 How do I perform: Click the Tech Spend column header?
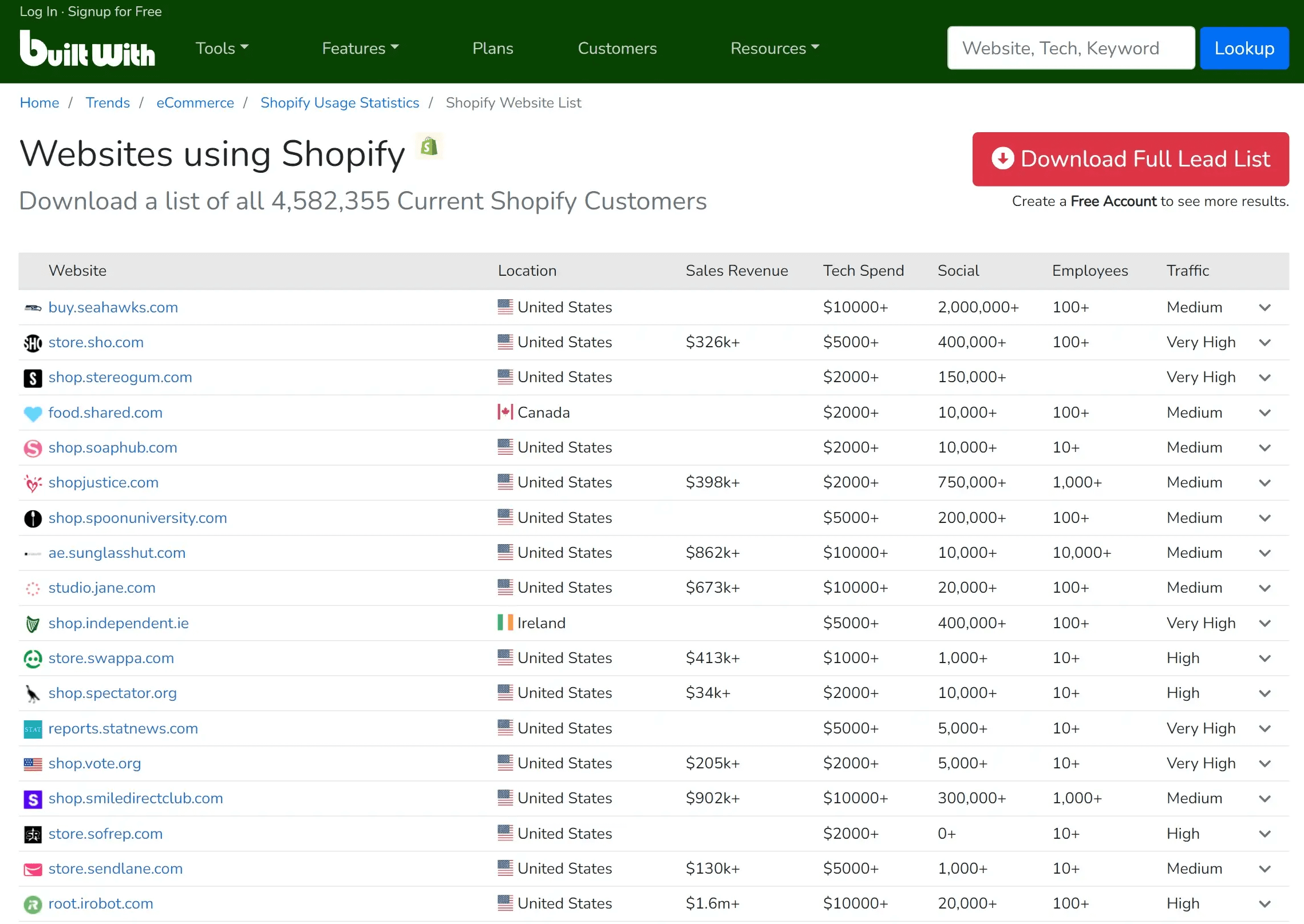pos(863,271)
